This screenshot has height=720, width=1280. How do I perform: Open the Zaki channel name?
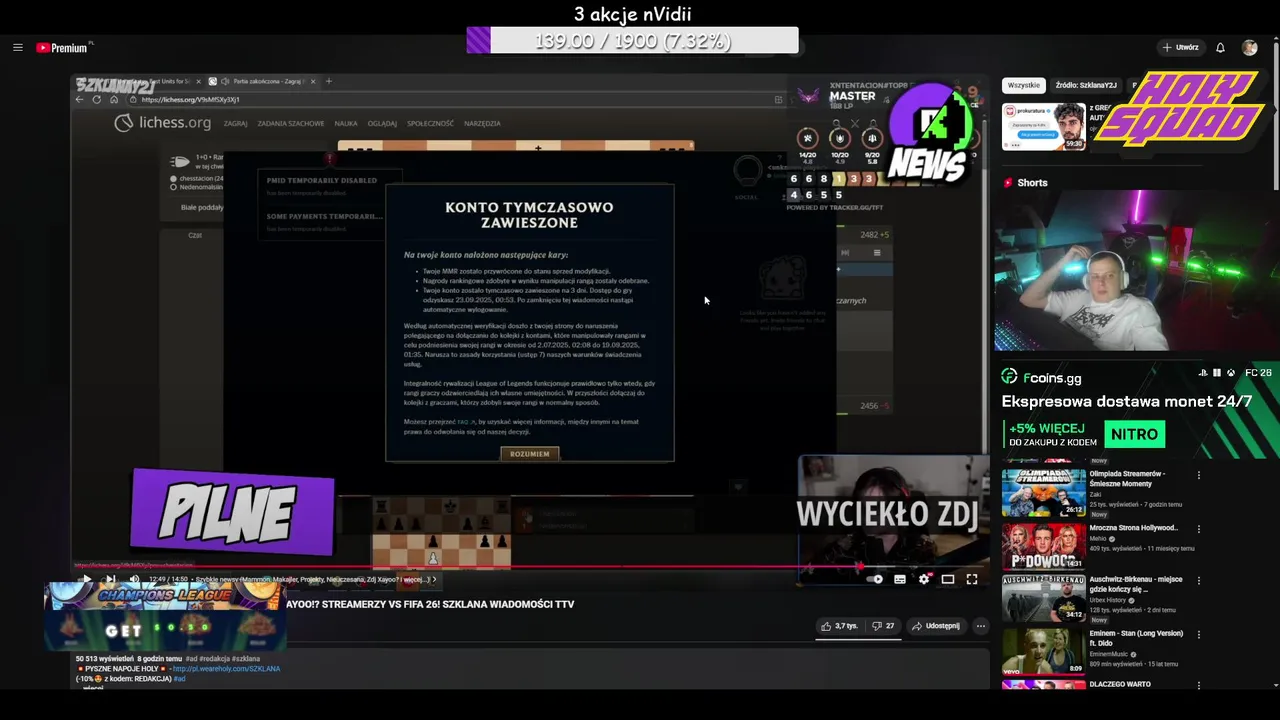click(x=1095, y=494)
